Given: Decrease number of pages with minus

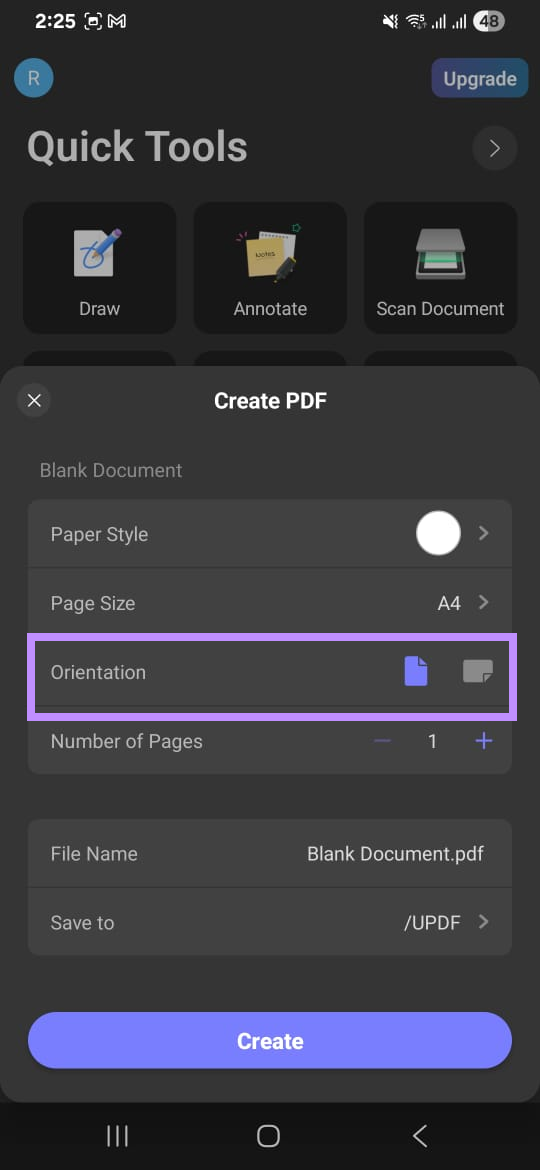Looking at the screenshot, I should click(383, 741).
